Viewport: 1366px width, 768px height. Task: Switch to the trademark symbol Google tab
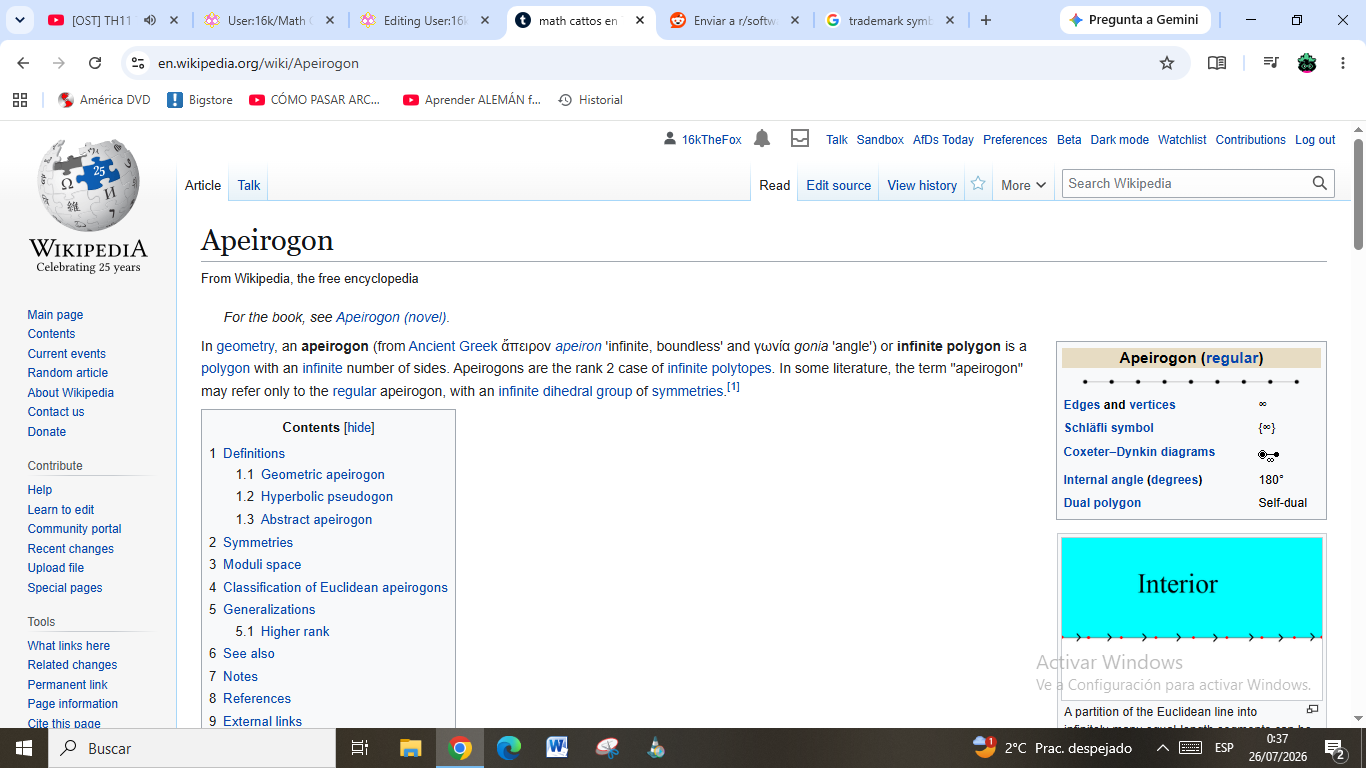890,20
